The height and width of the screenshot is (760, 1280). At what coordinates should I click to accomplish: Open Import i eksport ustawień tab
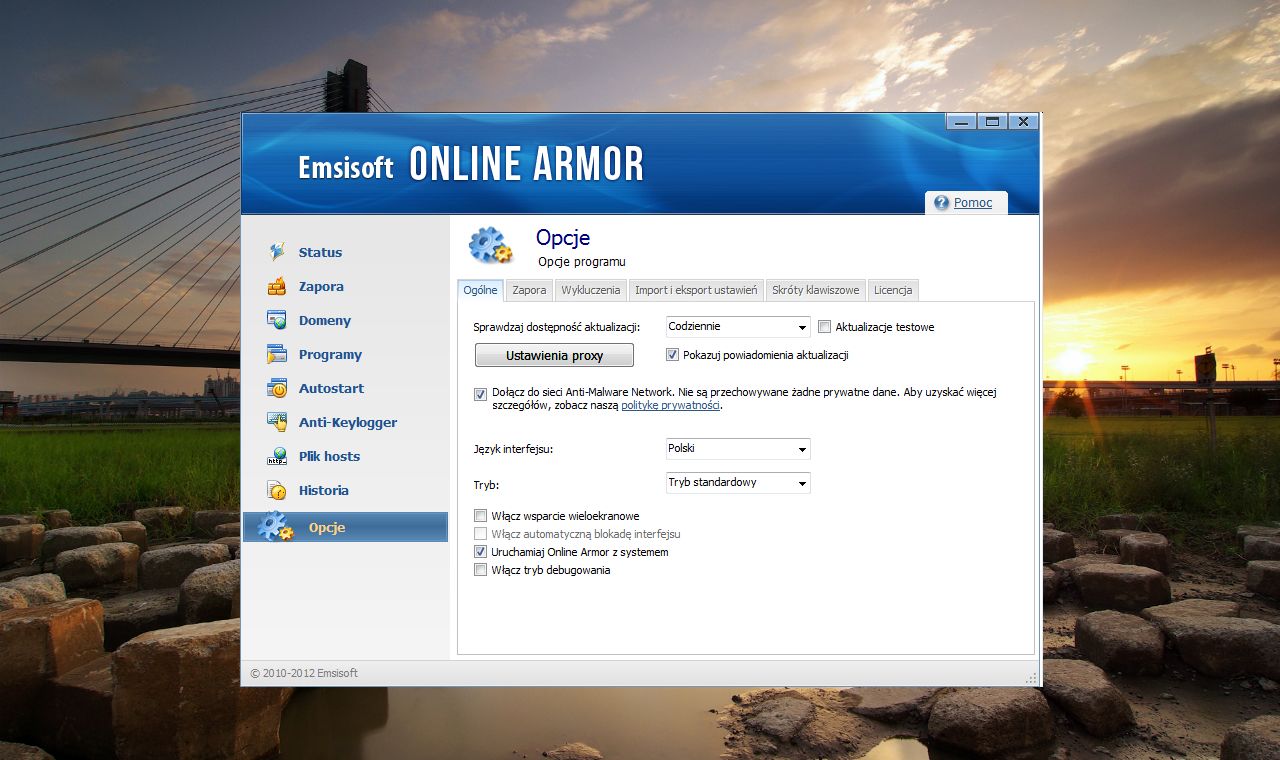point(696,290)
